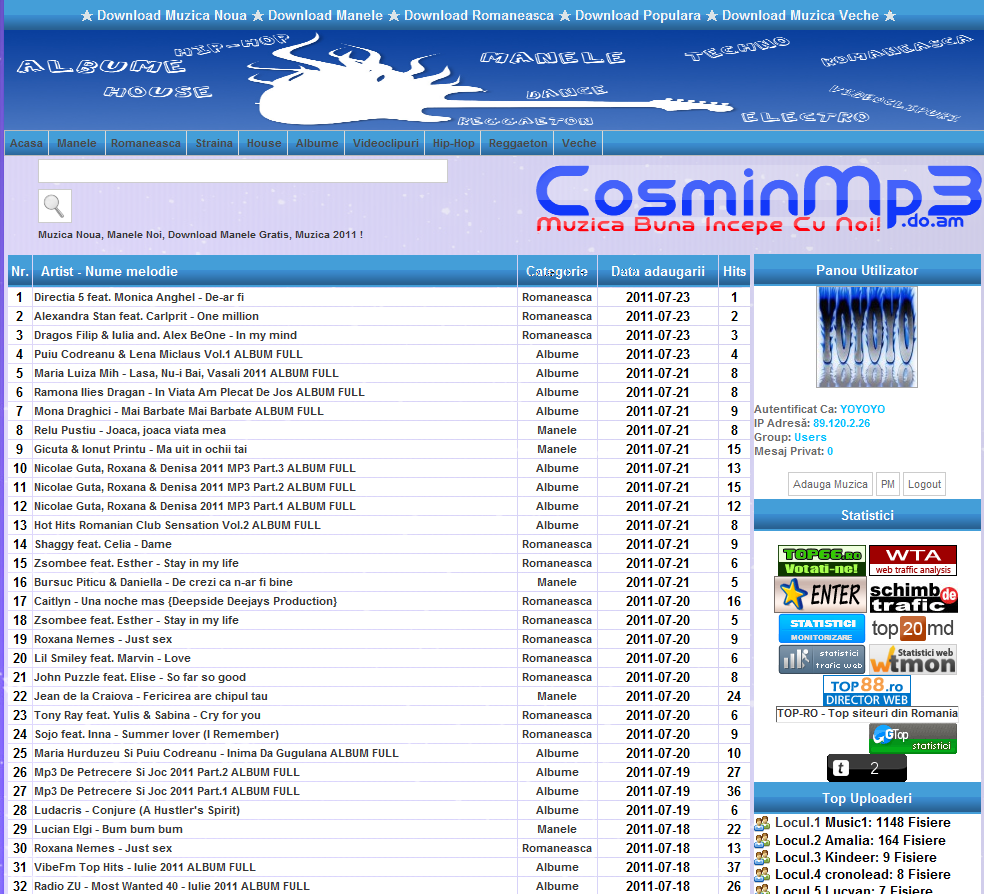
Task: Click the statistici trafic web badge
Action: [x=821, y=659]
